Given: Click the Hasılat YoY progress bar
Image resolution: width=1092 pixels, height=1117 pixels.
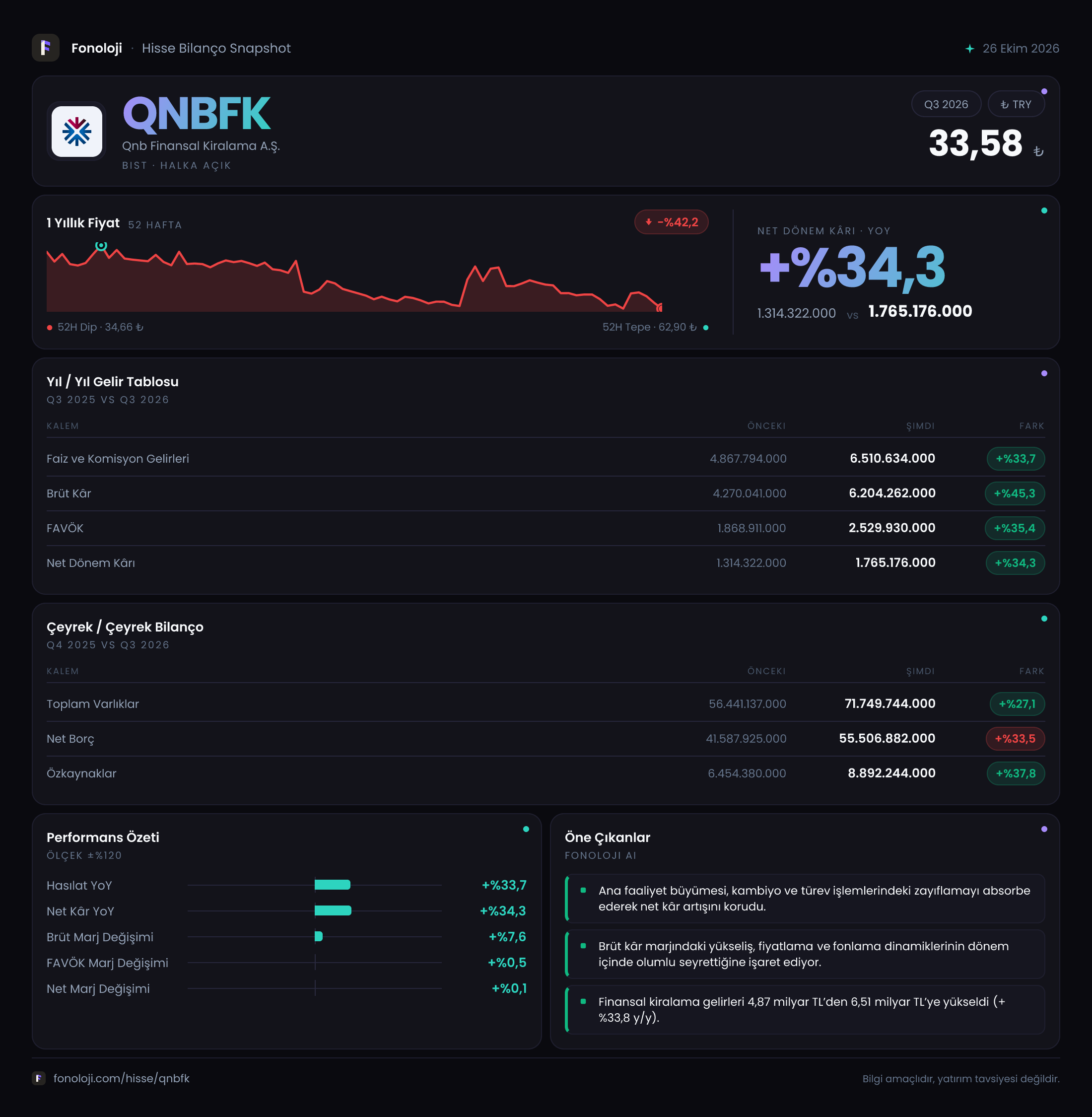Looking at the screenshot, I should 332,885.
